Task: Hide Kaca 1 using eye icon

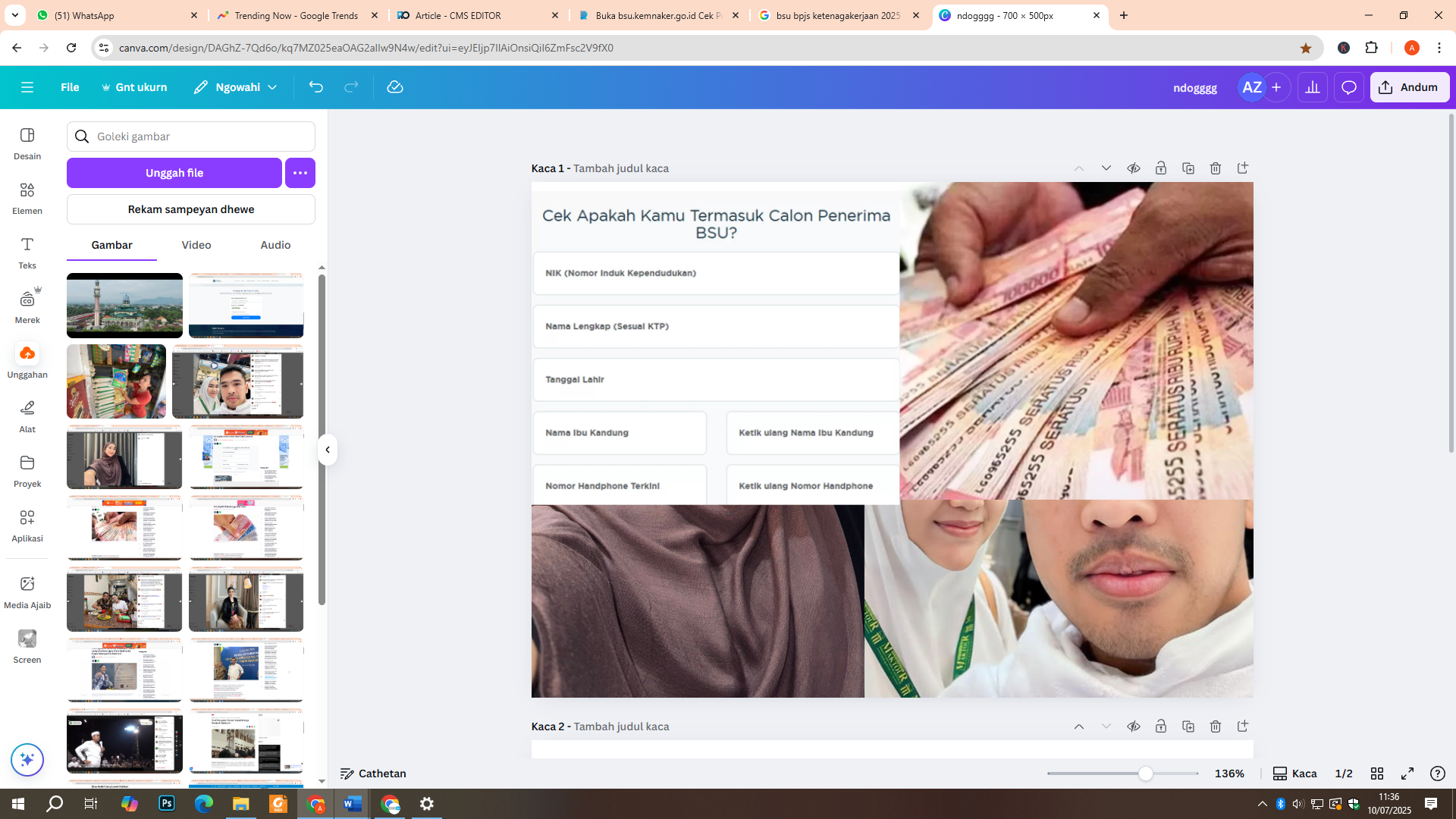Action: click(x=1134, y=168)
